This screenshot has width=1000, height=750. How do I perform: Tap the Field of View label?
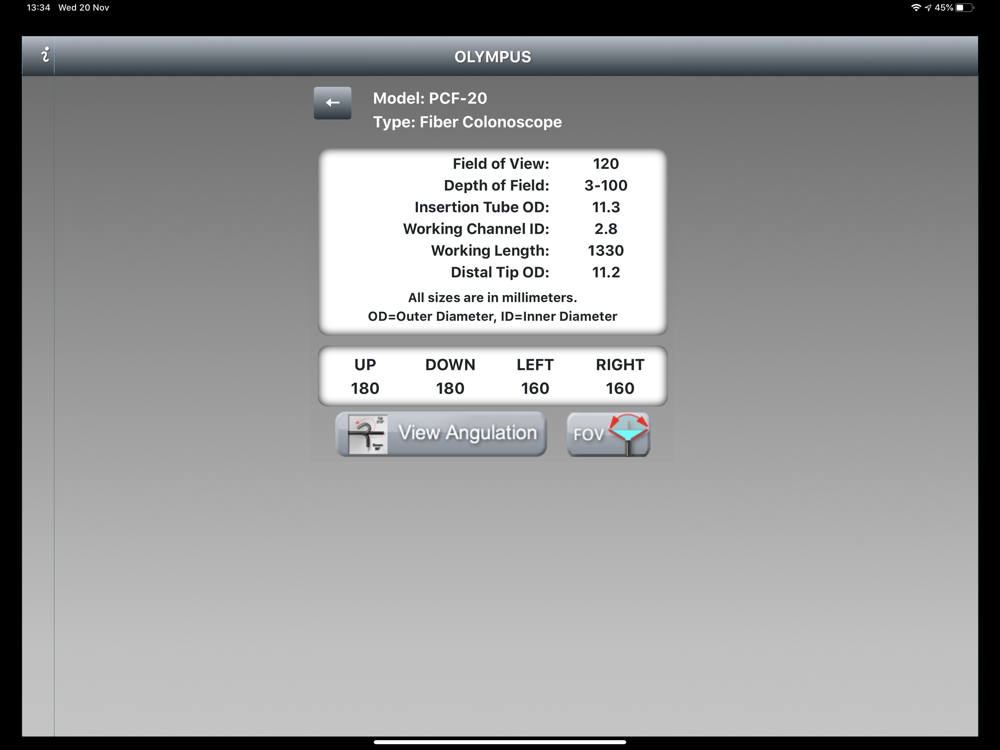(501, 164)
